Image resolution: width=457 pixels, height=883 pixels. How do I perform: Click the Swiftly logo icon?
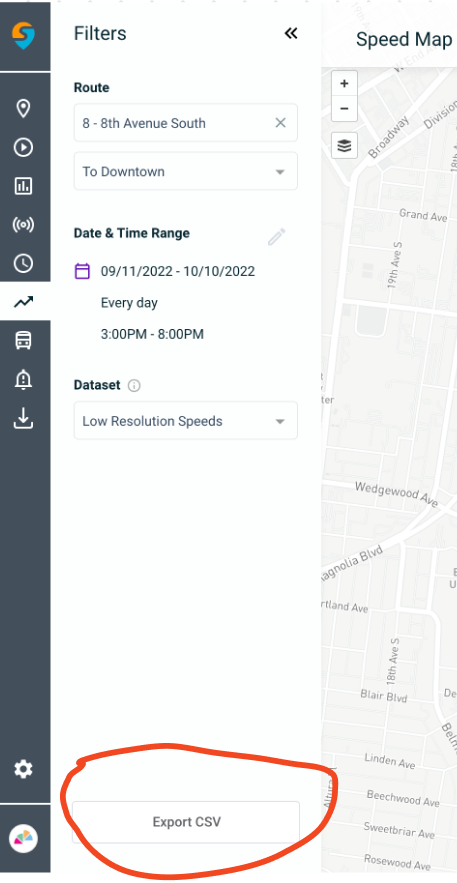pos(24,35)
